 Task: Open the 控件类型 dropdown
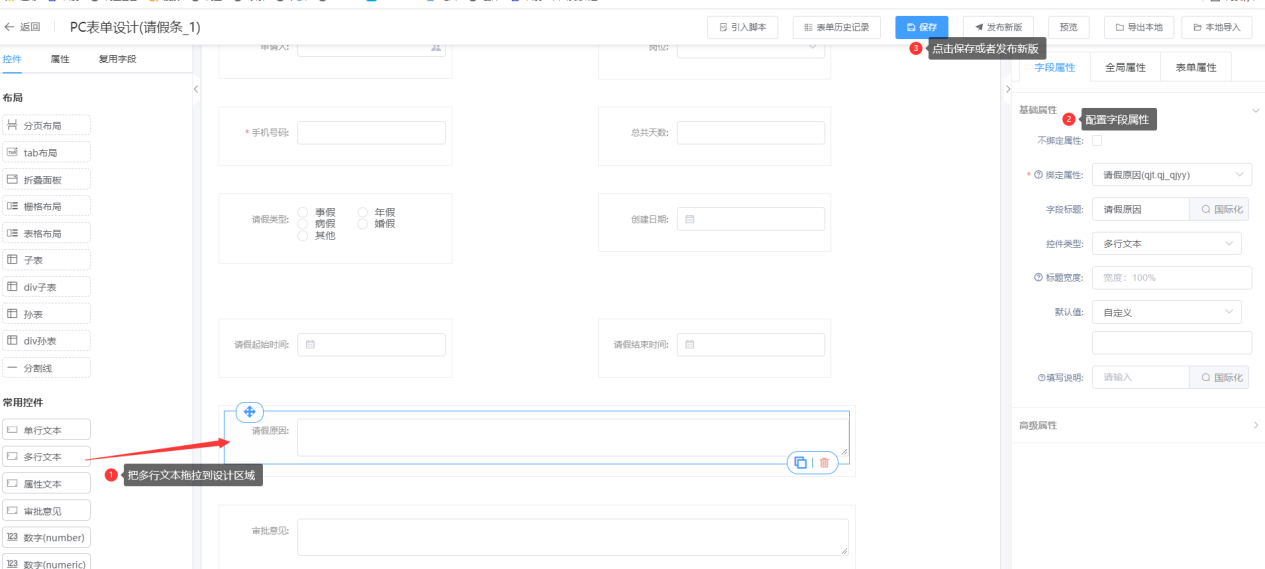(x=1166, y=244)
